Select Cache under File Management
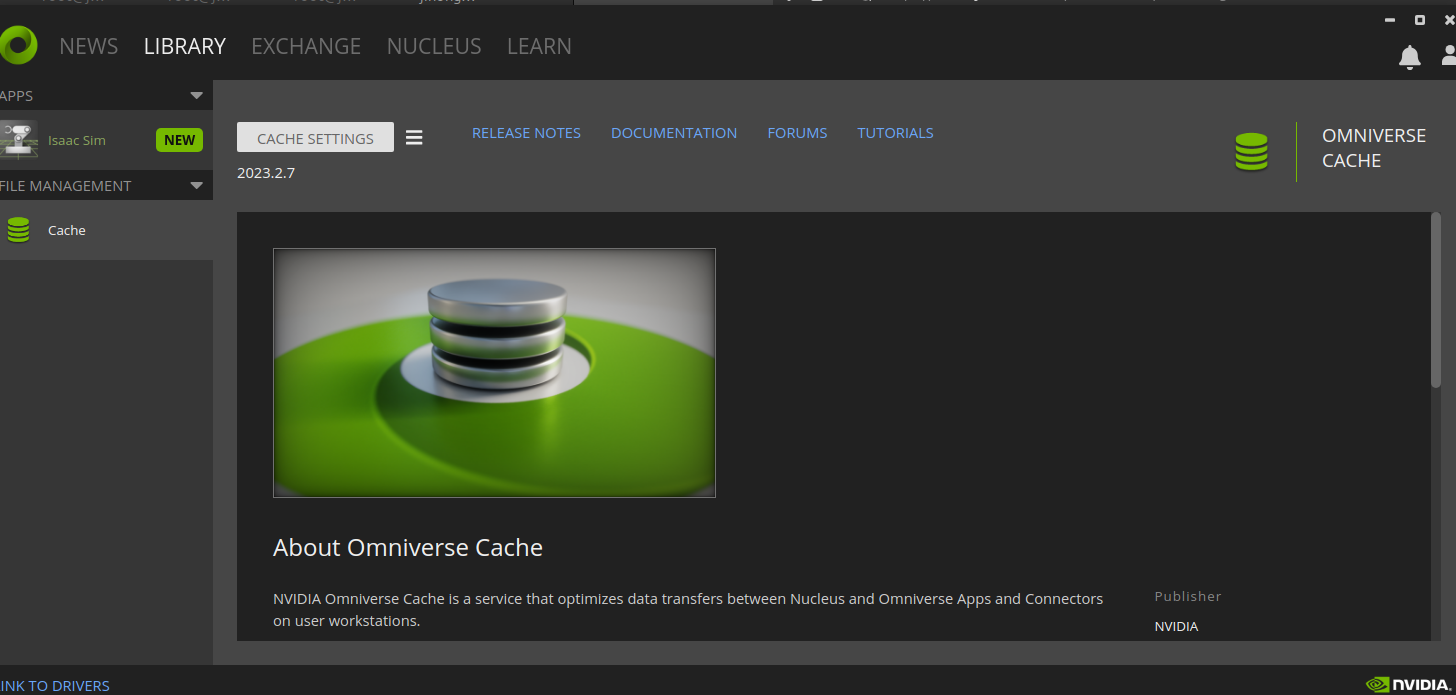1456x695 pixels. click(106, 230)
